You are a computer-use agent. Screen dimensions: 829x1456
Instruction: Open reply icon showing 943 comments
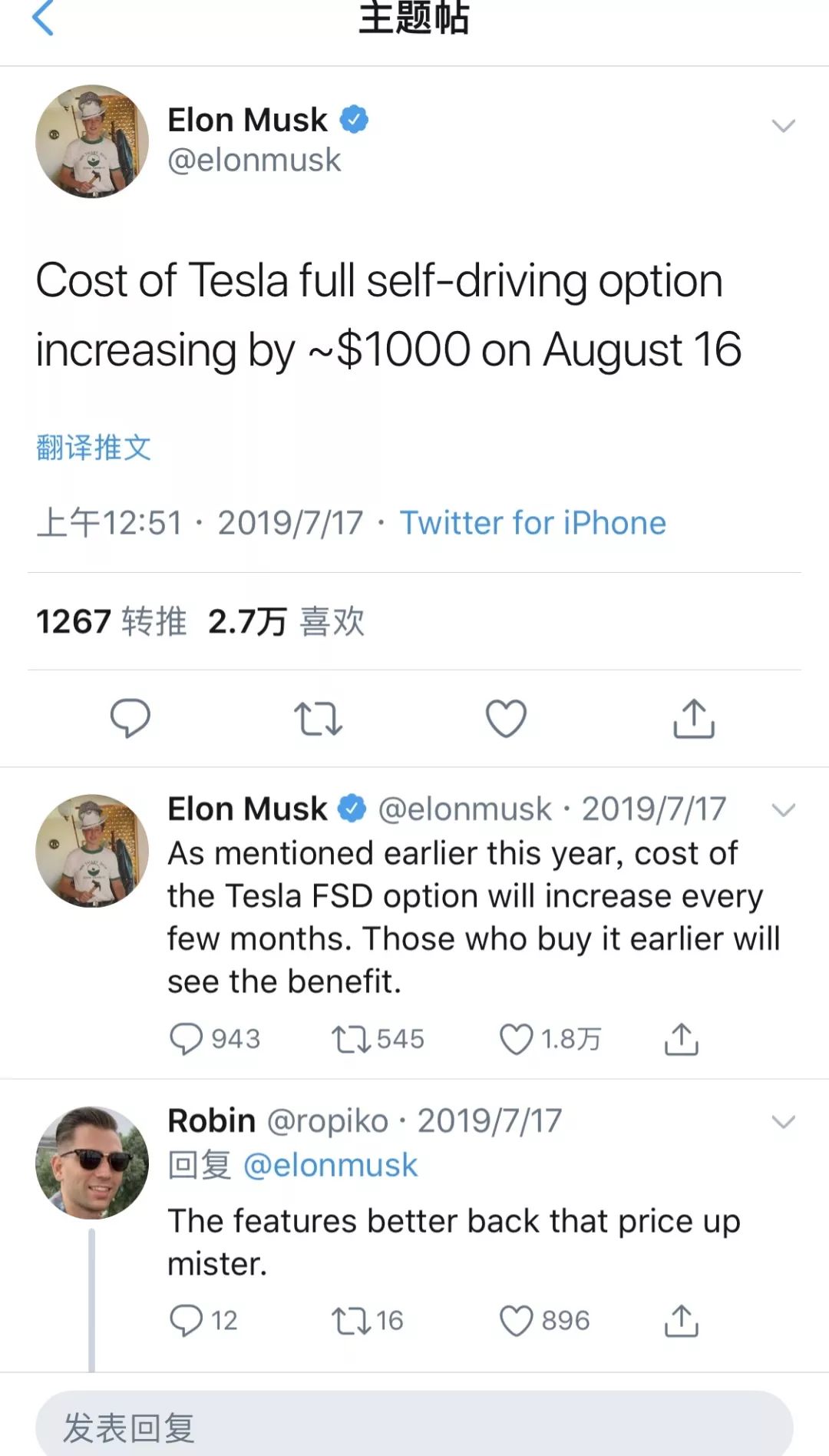coord(186,1039)
